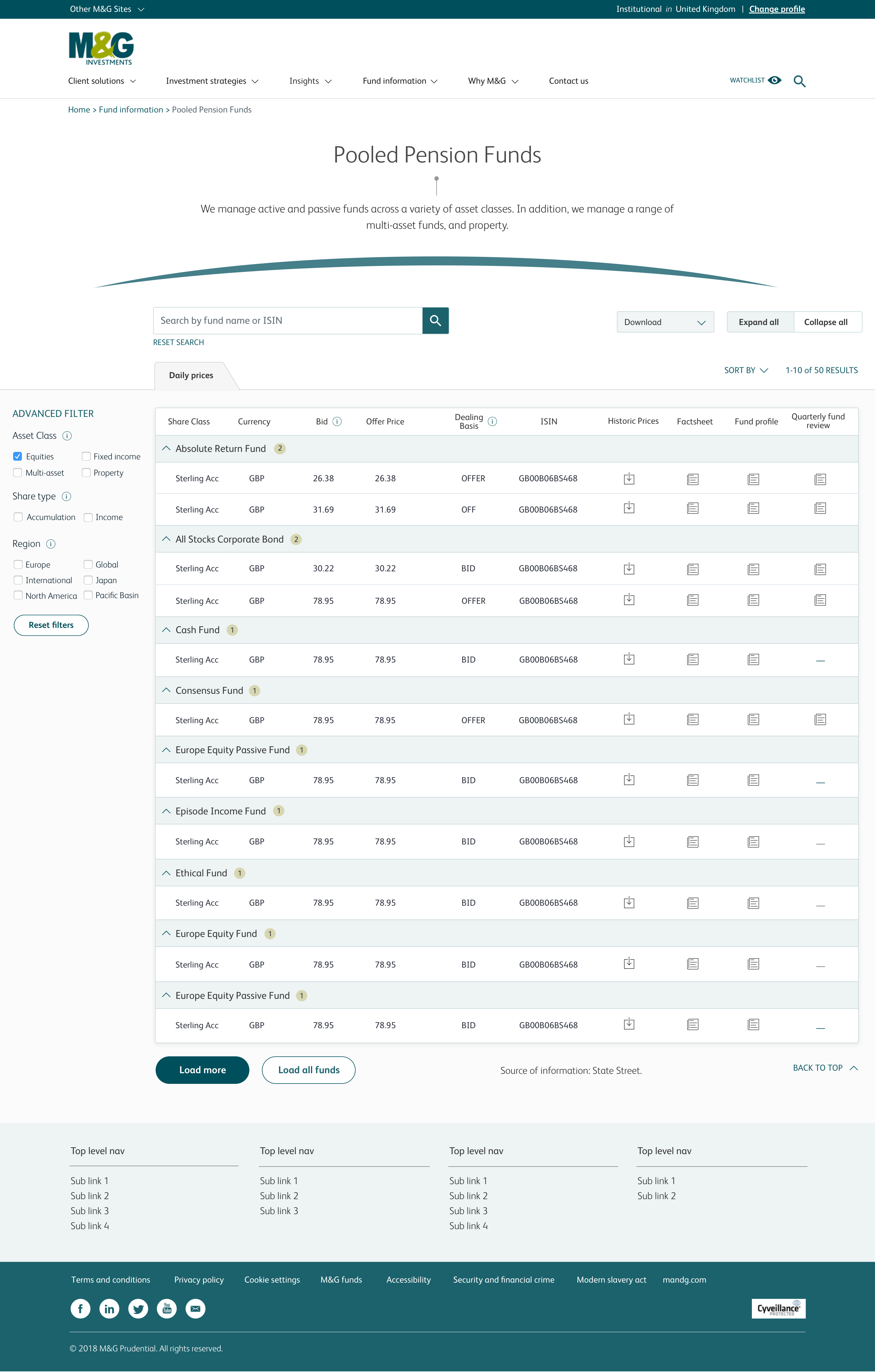Click the Reset filters button
This screenshot has width=875, height=1372.
click(x=51, y=625)
